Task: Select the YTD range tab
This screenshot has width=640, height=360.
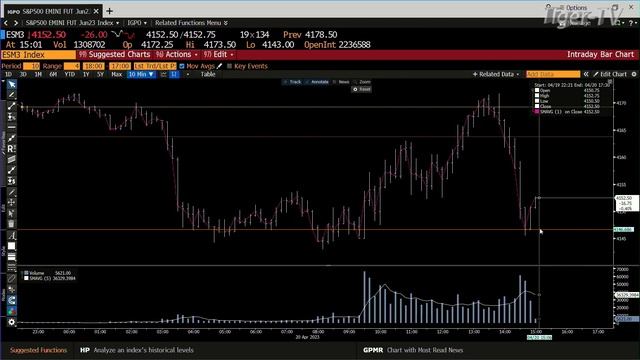Action: (x=70, y=74)
